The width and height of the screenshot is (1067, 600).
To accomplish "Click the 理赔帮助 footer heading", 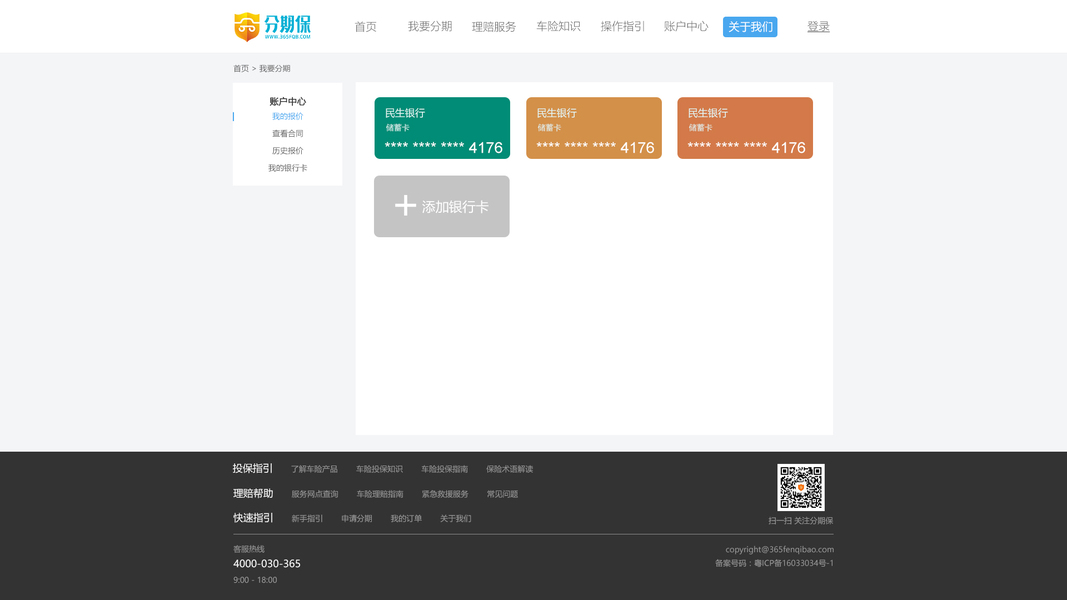I will point(252,493).
